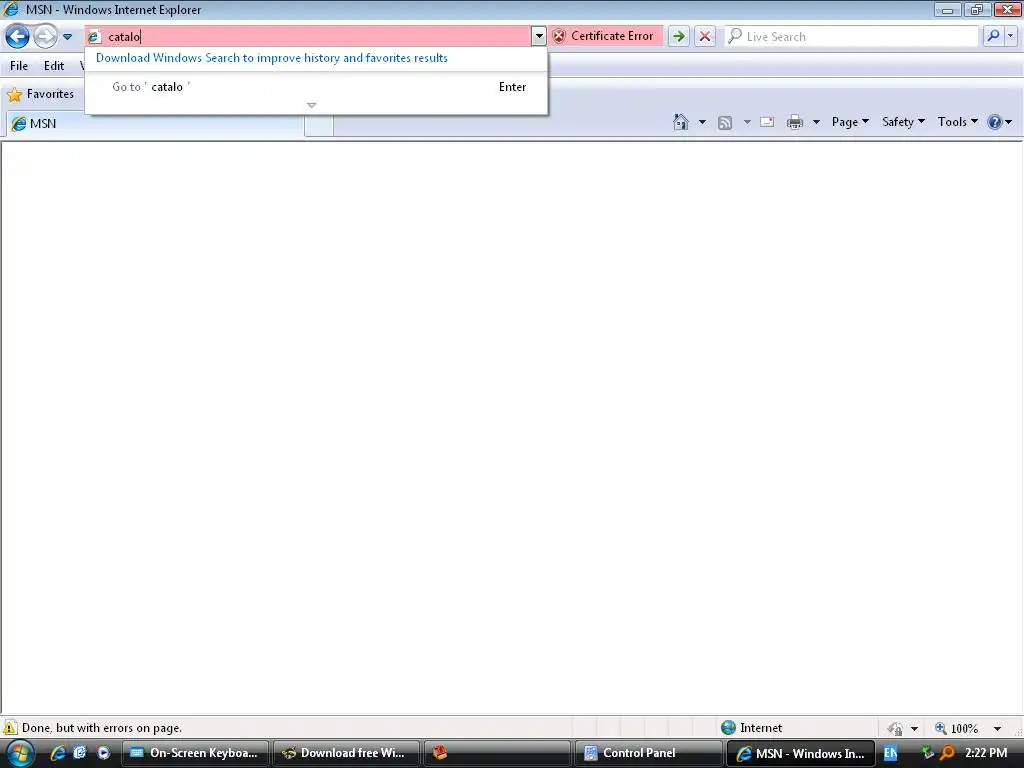Open a new blank tab
Image resolution: width=1024 pixels, height=768 pixels.
coord(319,126)
